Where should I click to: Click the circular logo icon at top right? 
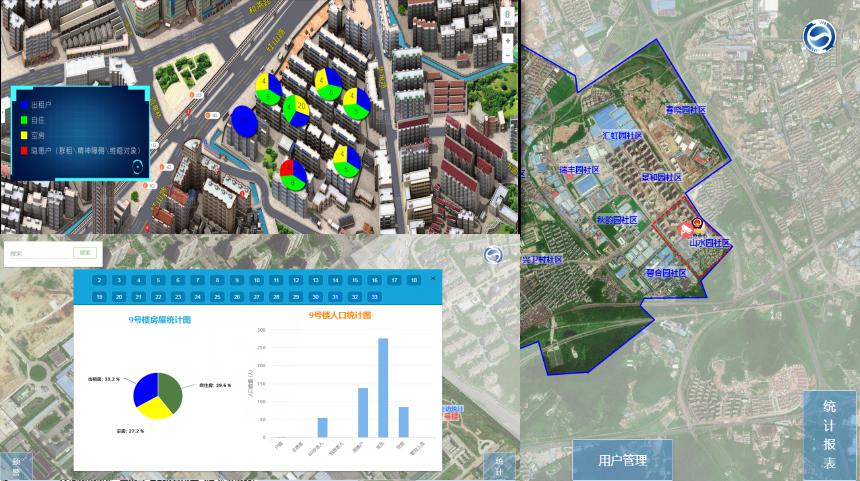point(821,37)
